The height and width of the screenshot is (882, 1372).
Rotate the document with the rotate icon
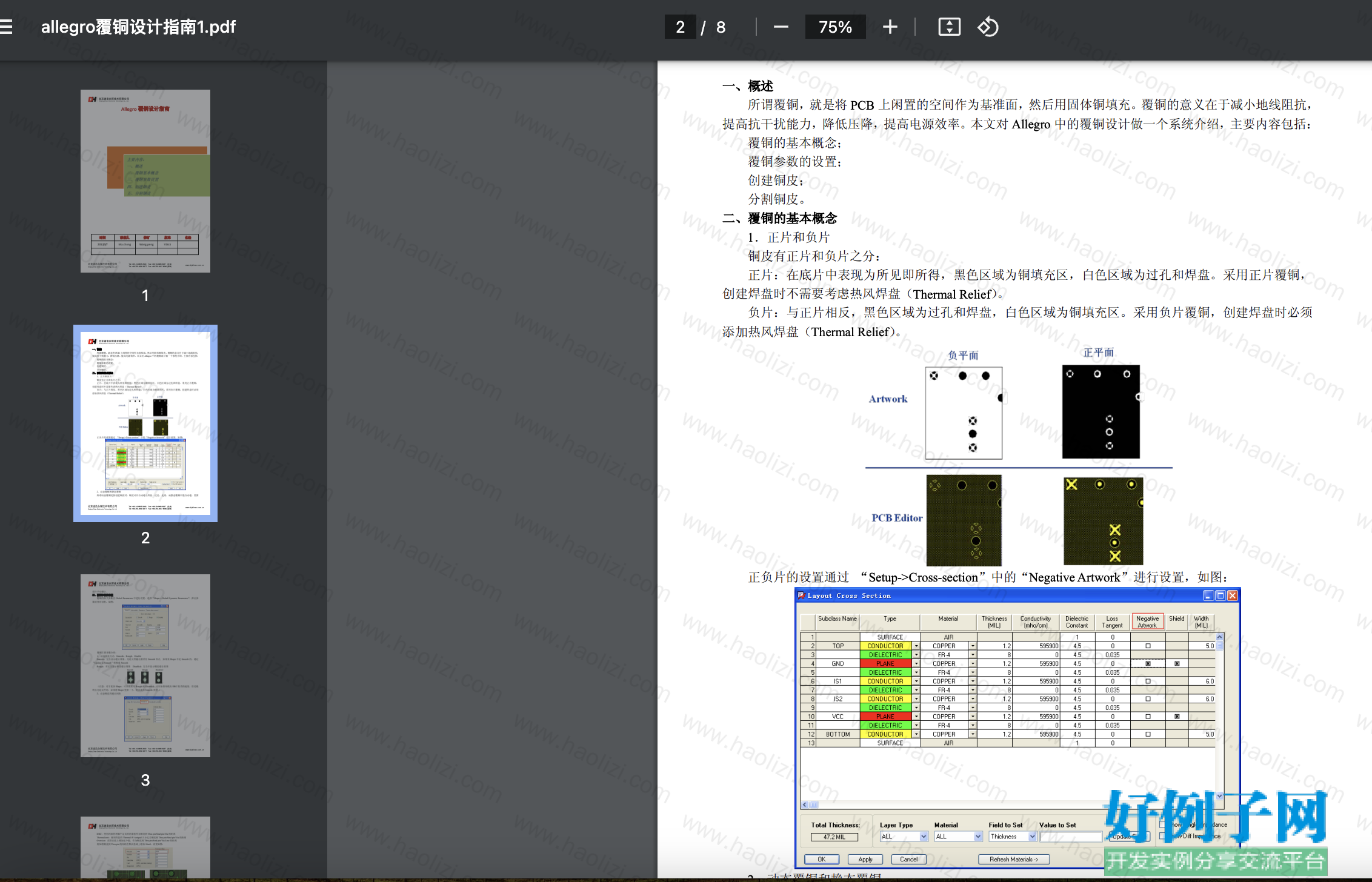[x=988, y=27]
